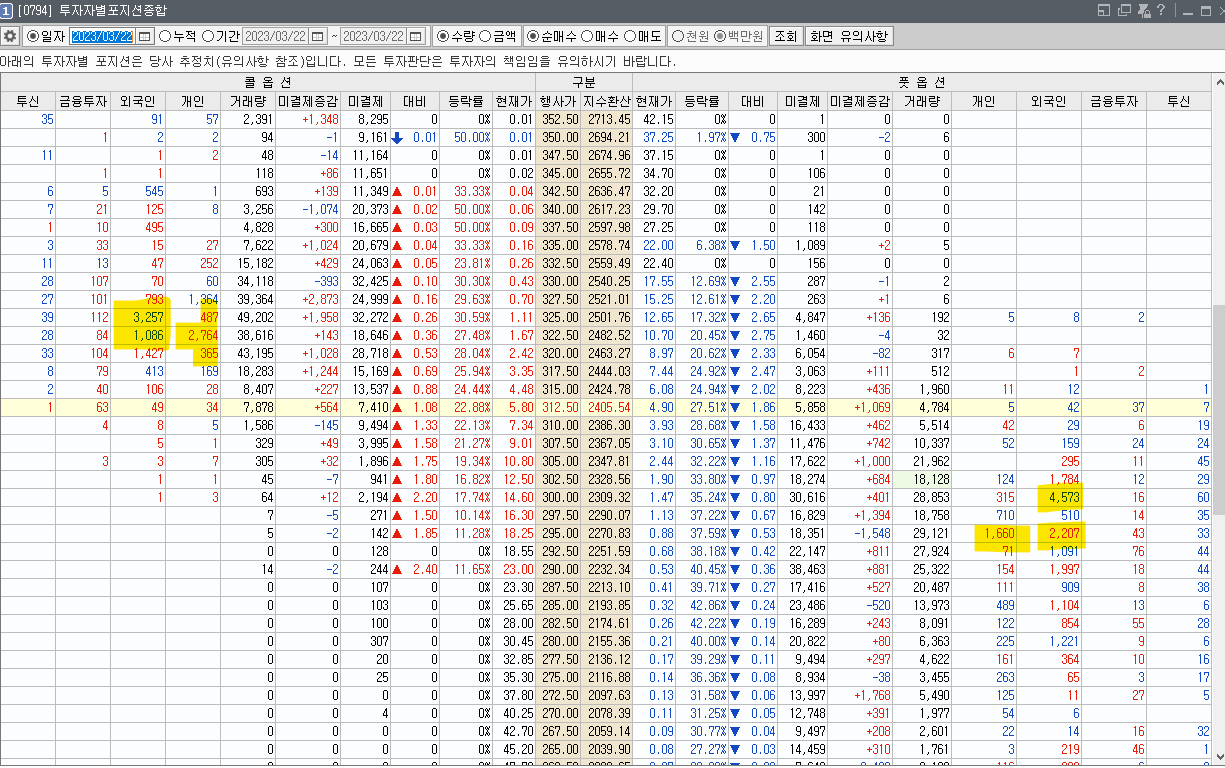
Task: Click the window layout icon in title bar
Action: 1104,11
